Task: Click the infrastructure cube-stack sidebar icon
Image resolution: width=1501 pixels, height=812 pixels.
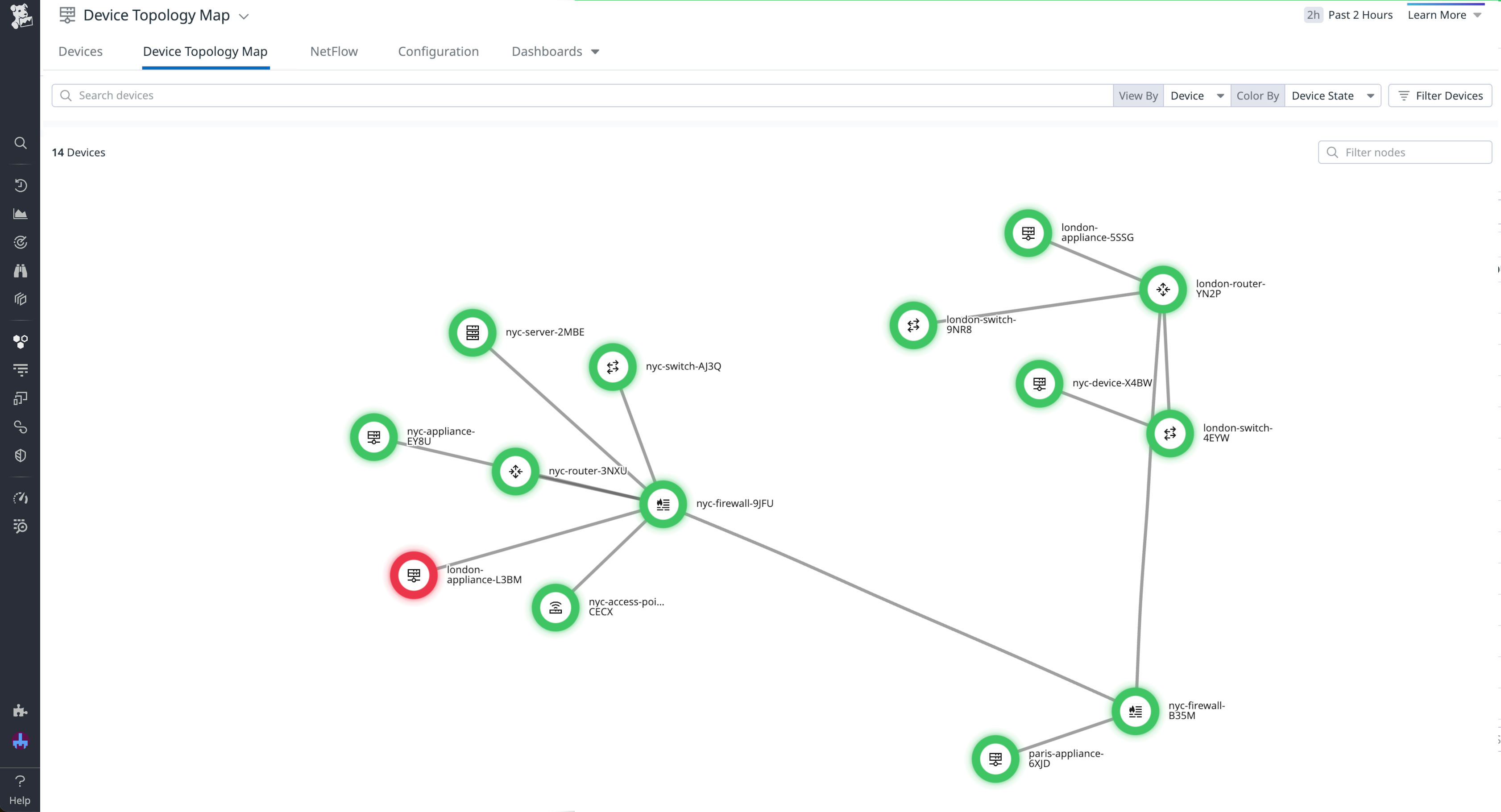Action: pyautogui.click(x=21, y=299)
